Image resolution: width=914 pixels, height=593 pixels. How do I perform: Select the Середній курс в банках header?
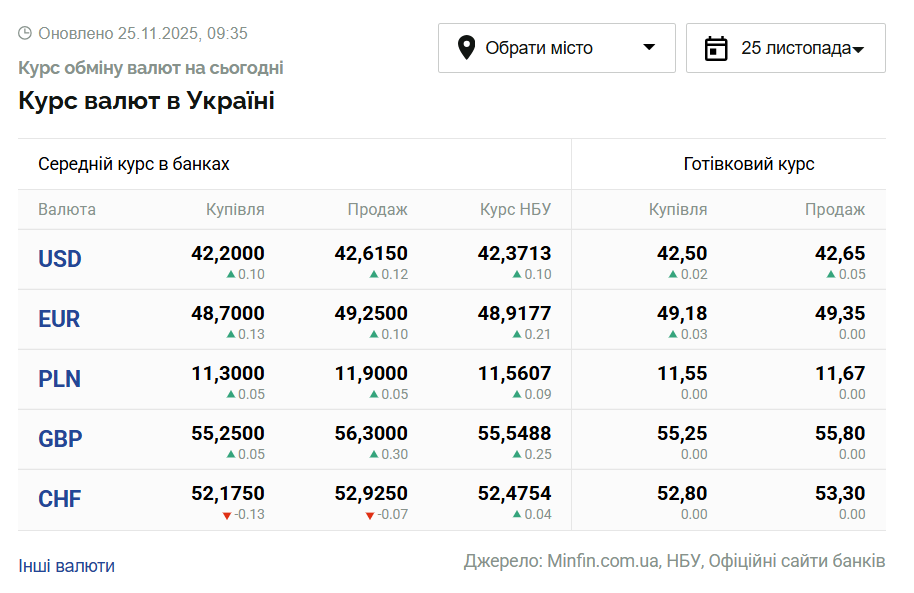click(134, 164)
